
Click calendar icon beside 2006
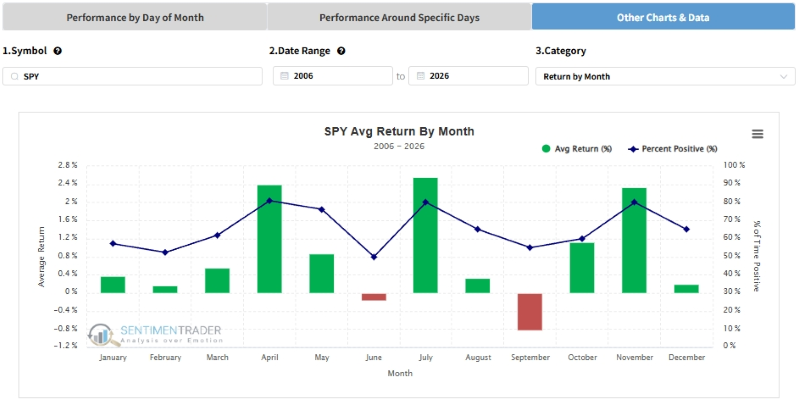click(285, 76)
